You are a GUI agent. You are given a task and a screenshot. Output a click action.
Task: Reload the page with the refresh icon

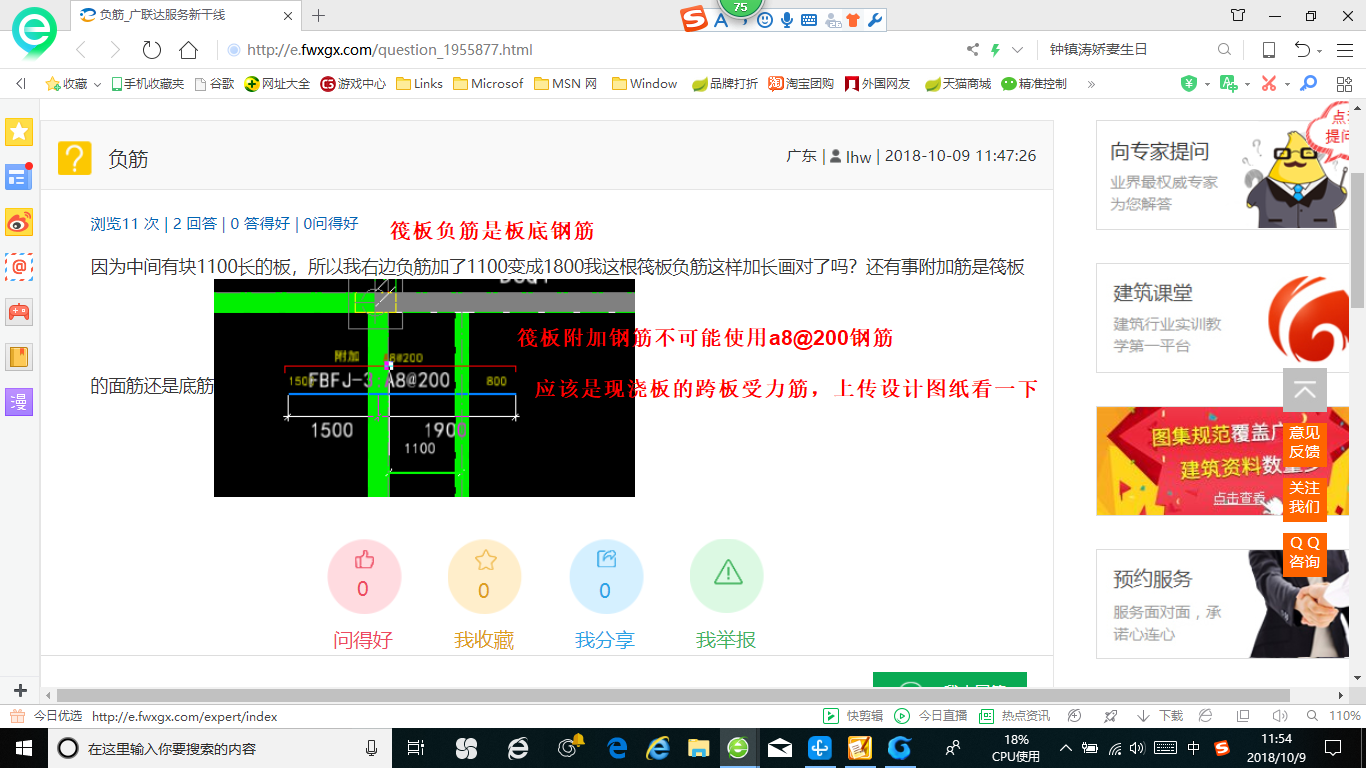152,50
